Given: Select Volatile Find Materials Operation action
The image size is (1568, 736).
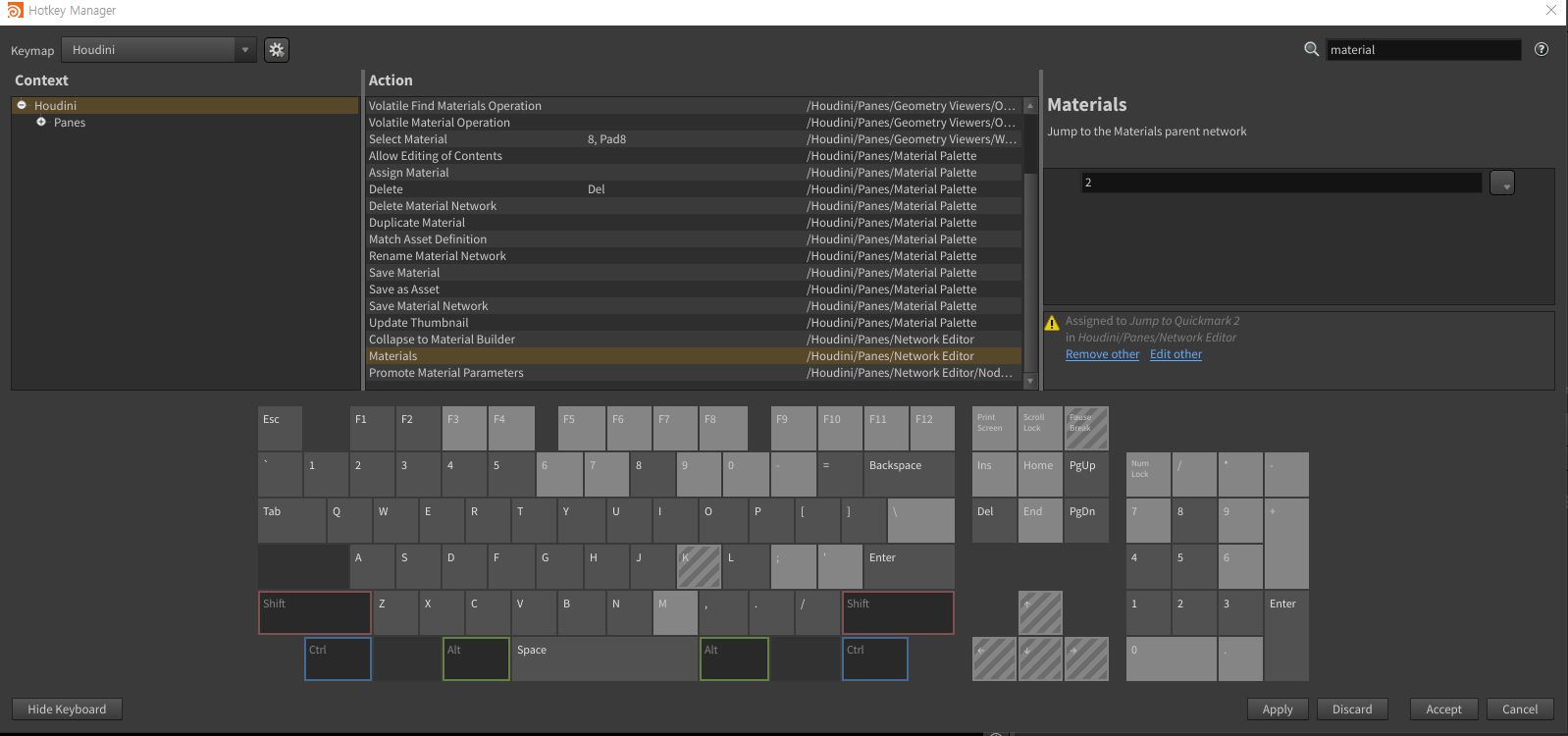Looking at the screenshot, I should (x=694, y=106).
